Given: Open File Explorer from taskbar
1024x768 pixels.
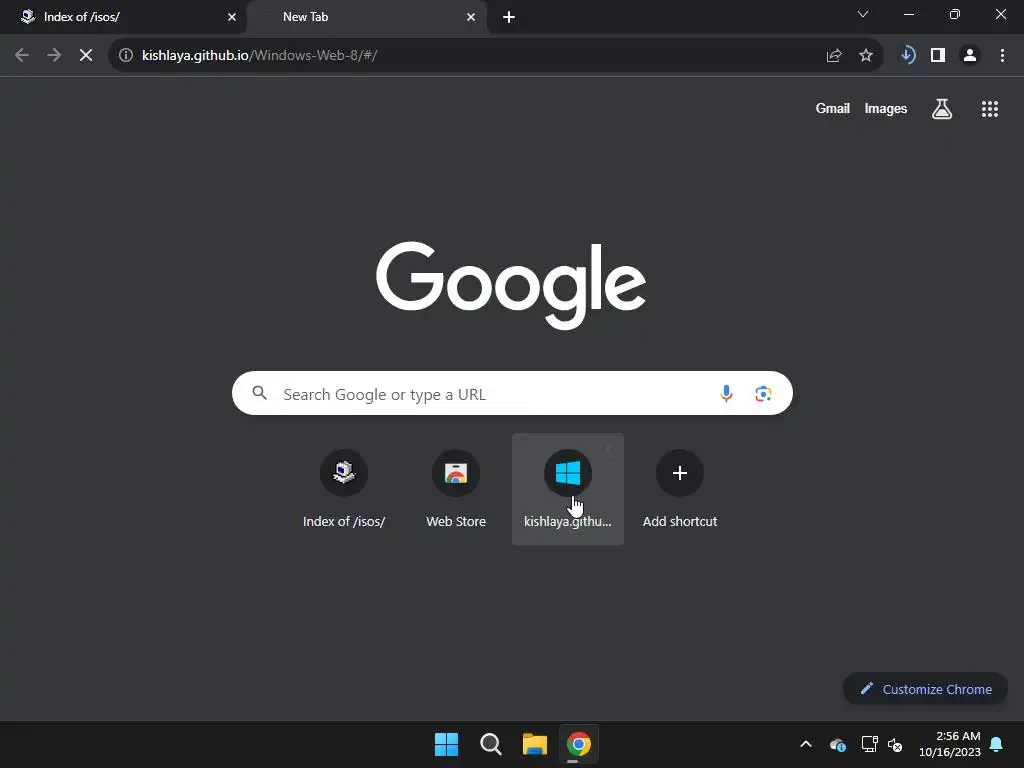Looking at the screenshot, I should point(535,744).
